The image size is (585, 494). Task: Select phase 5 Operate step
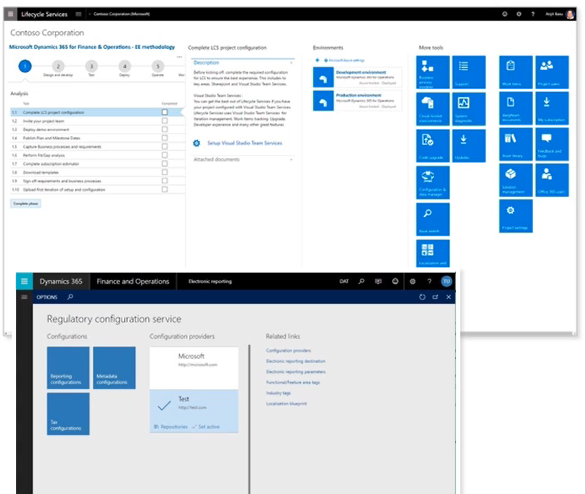click(158, 66)
